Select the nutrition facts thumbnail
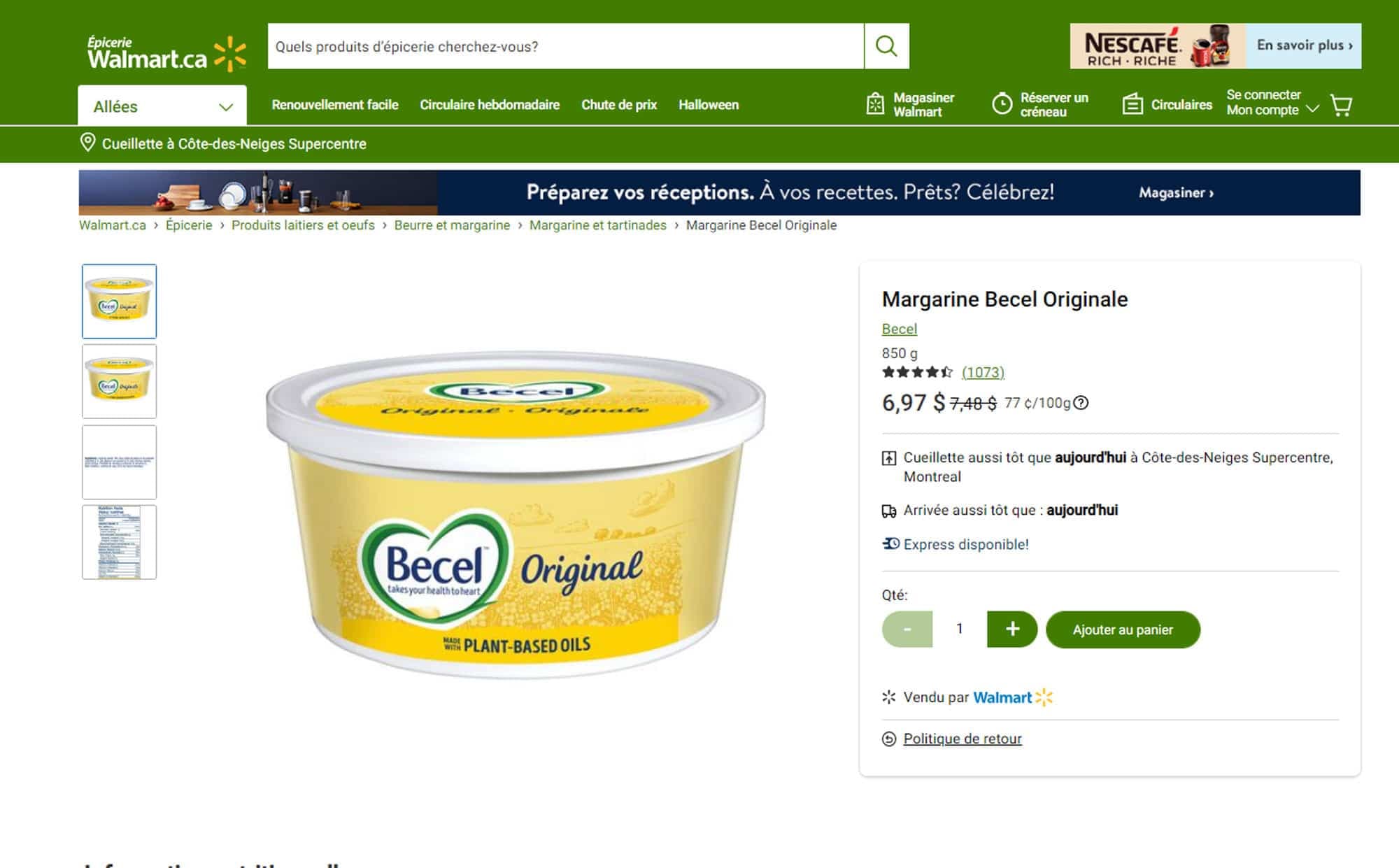This screenshot has height=868, width=1399. (119, 542)
